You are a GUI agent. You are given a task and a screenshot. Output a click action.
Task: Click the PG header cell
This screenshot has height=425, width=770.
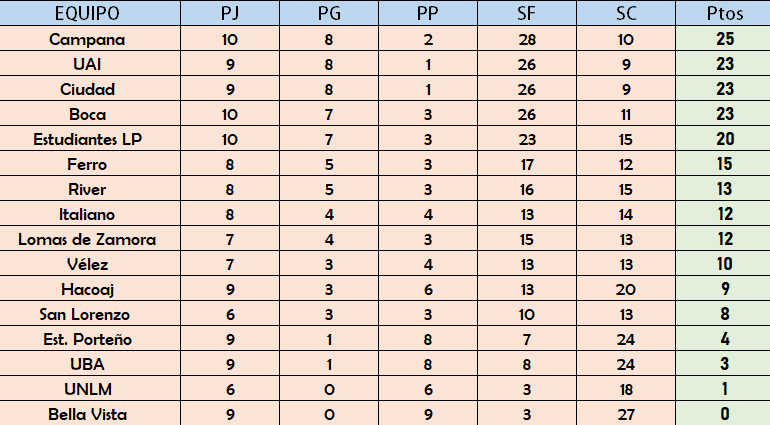pos(329,13)
